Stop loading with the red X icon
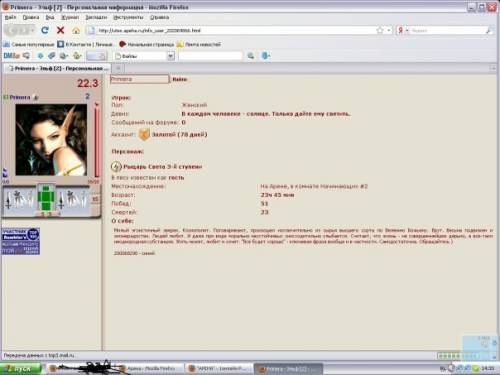500x375 pixels. click(x=60, y=30)
